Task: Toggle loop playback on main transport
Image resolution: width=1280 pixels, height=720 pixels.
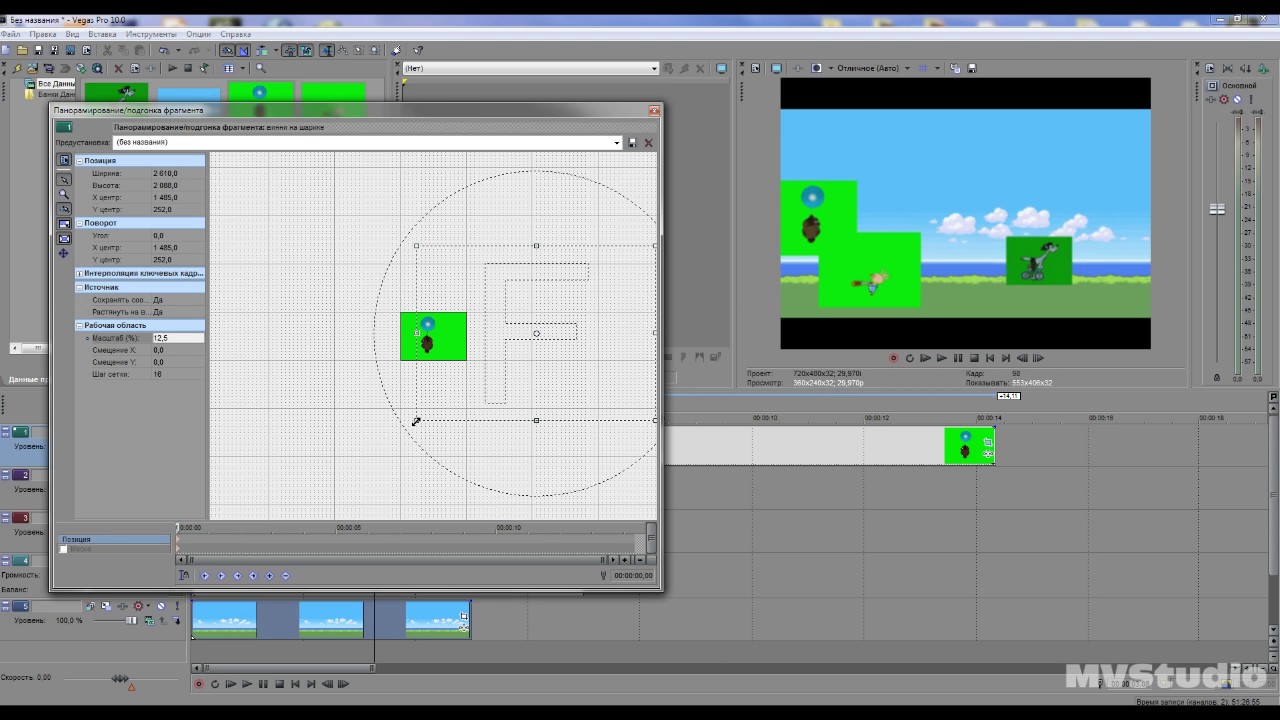Action: 214,684
